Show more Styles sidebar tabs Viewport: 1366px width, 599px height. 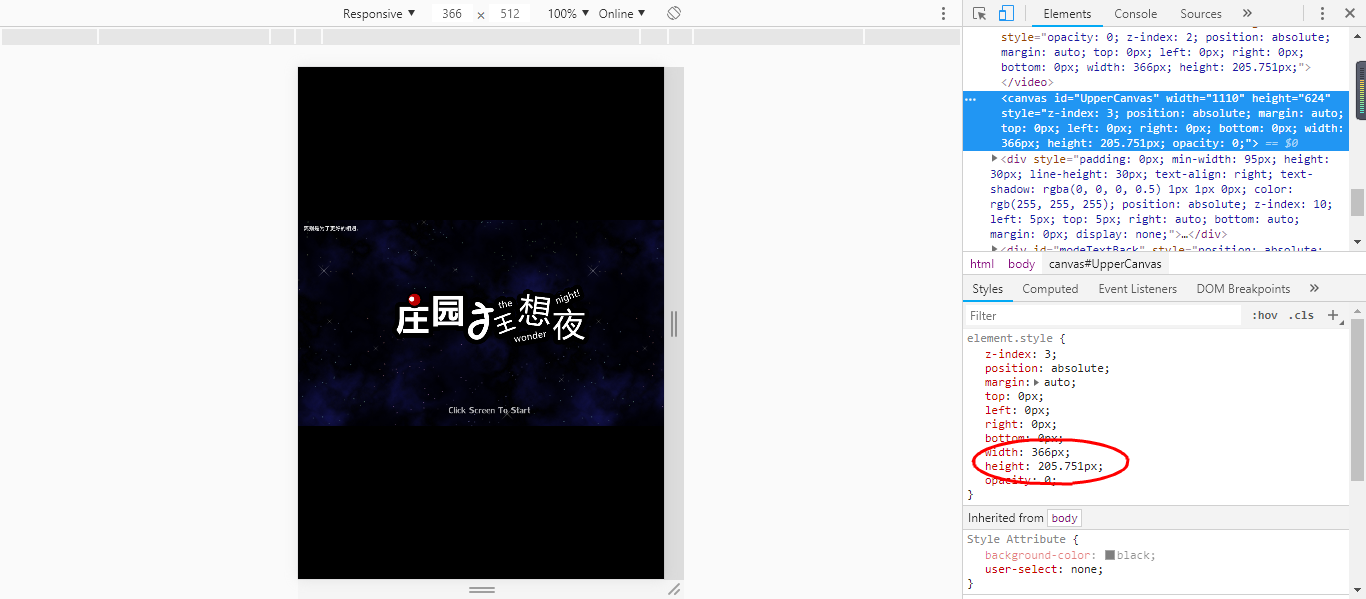tap(1314, 289)
